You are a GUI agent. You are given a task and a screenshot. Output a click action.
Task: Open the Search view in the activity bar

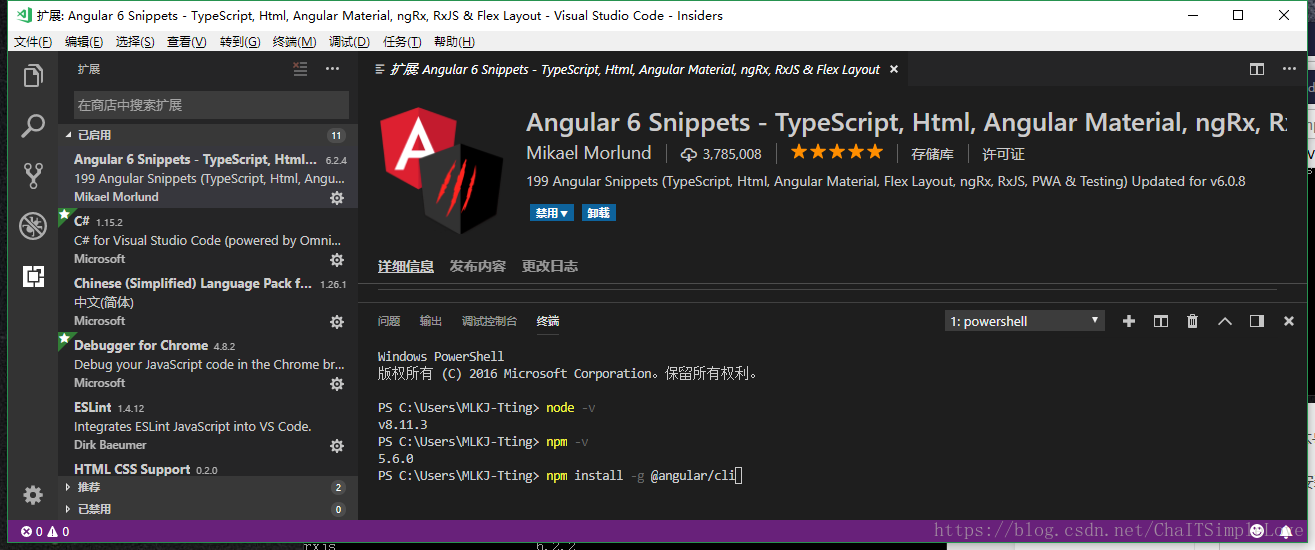[33, 126]
